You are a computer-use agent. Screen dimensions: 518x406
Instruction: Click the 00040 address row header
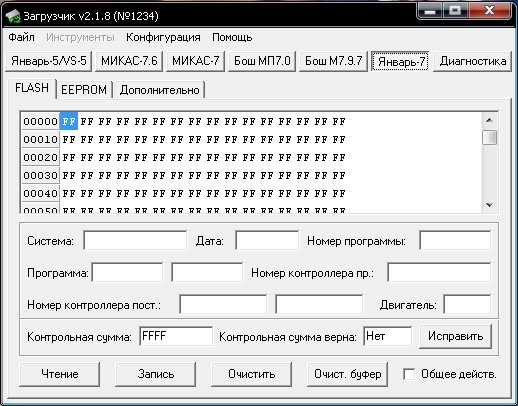[x=40, y=193]
